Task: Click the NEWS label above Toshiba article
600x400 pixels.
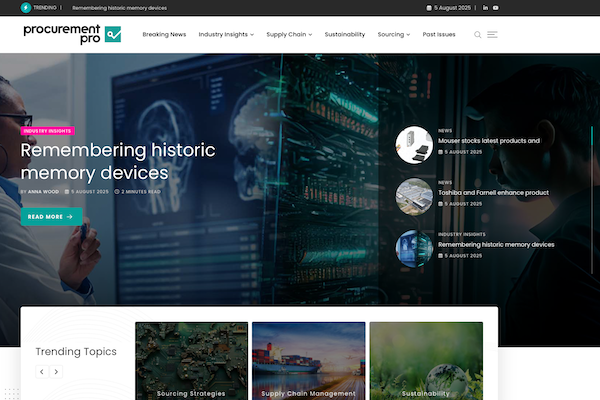Action: 445,183
